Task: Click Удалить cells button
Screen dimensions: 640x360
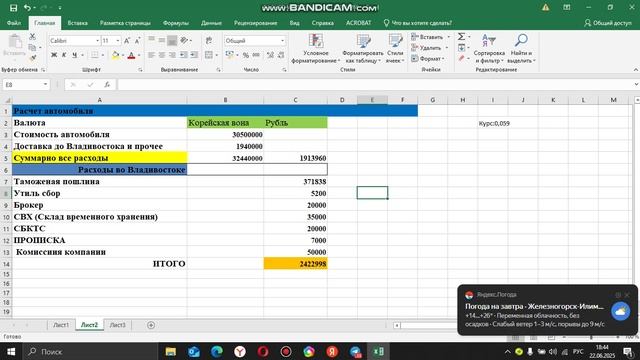Action: coord(427,48)
